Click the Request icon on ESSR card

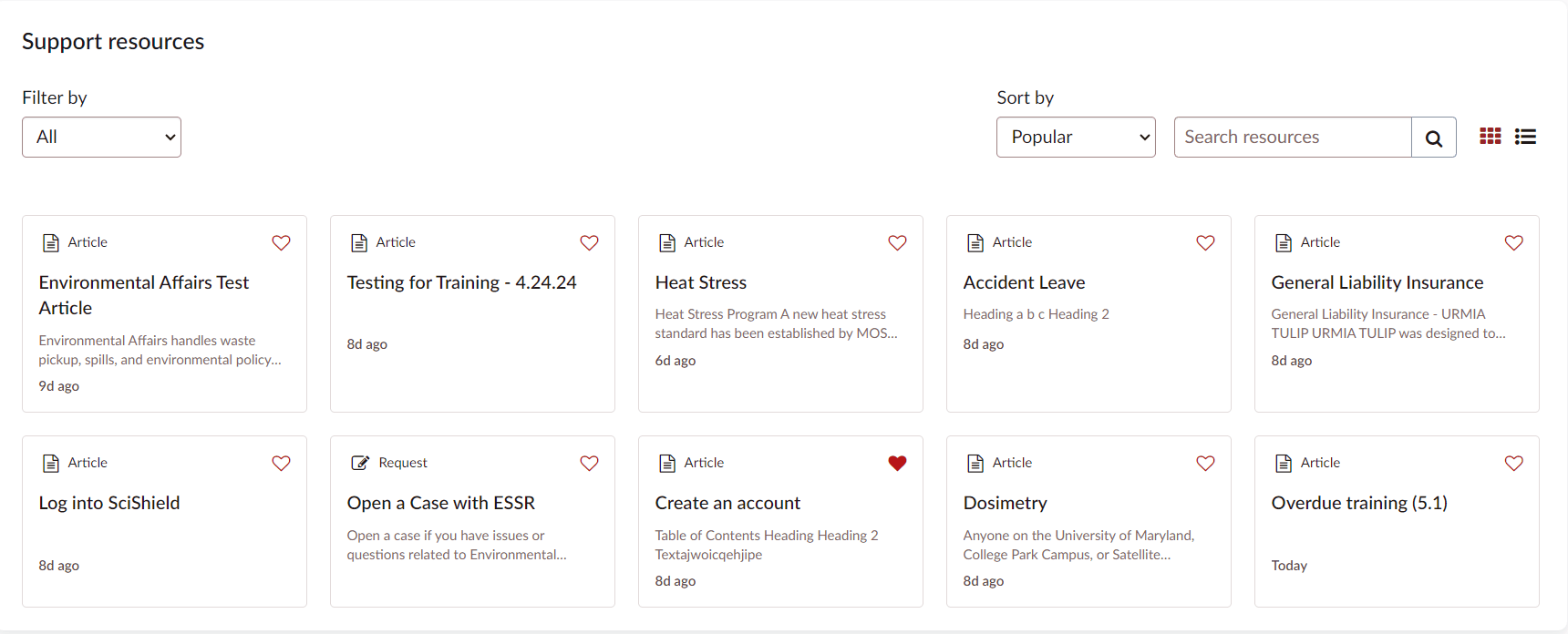pyautogui.click(x=360, y=463)
